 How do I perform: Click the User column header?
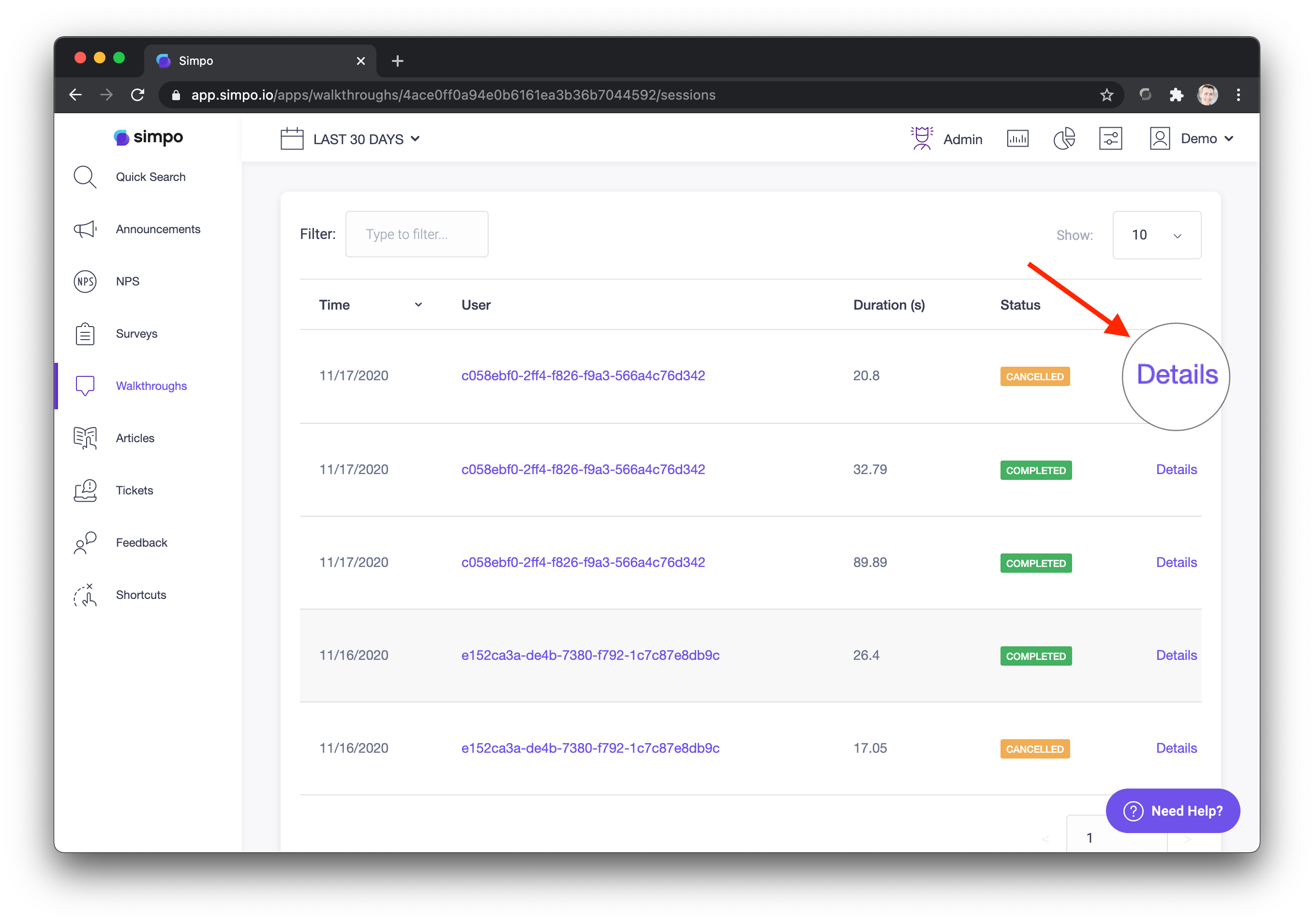pyautogui.click(x=476, y=305)
